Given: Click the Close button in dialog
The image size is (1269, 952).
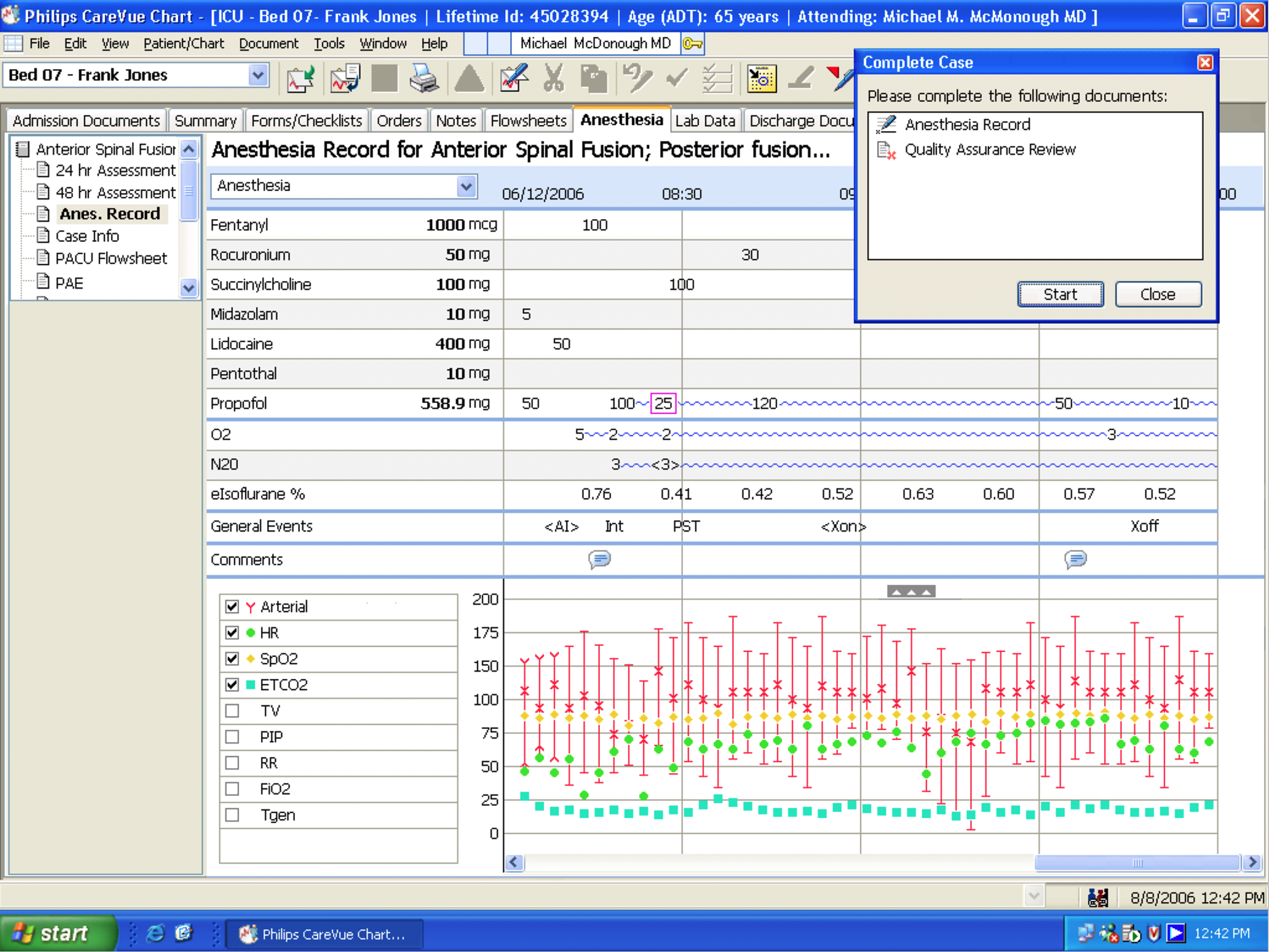Looking at the screenshot, I should point(1157,294).
